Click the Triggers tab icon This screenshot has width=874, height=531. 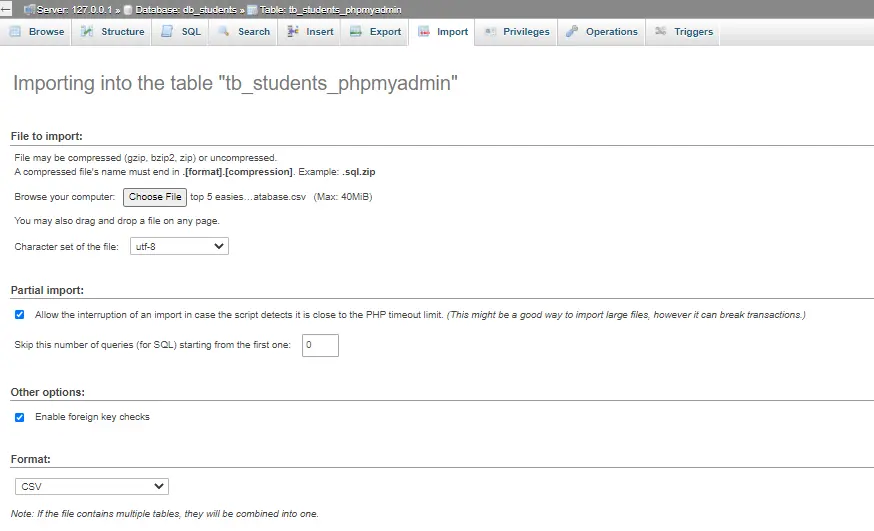[x=661, y=32]
